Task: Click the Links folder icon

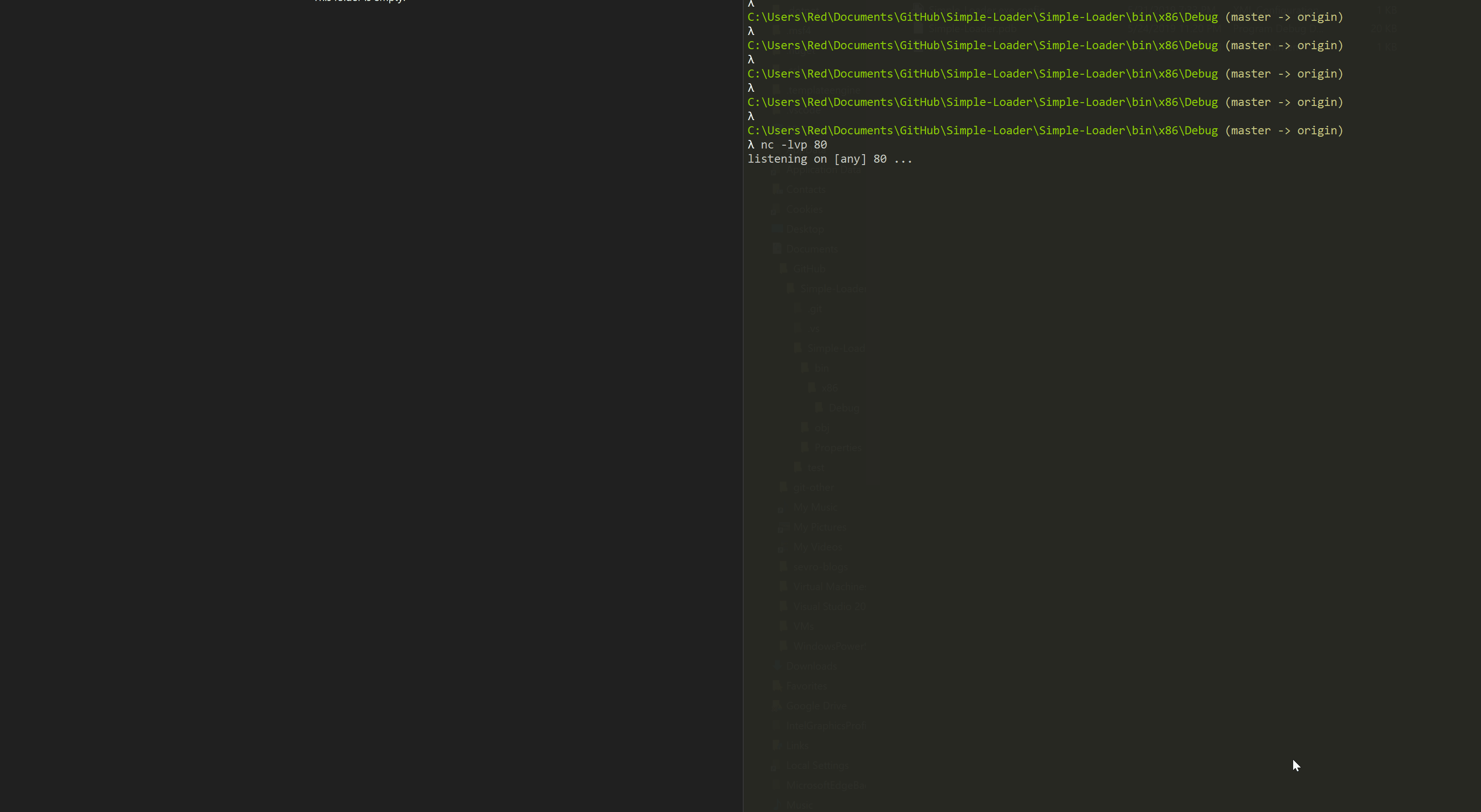Action: [777, 745]
